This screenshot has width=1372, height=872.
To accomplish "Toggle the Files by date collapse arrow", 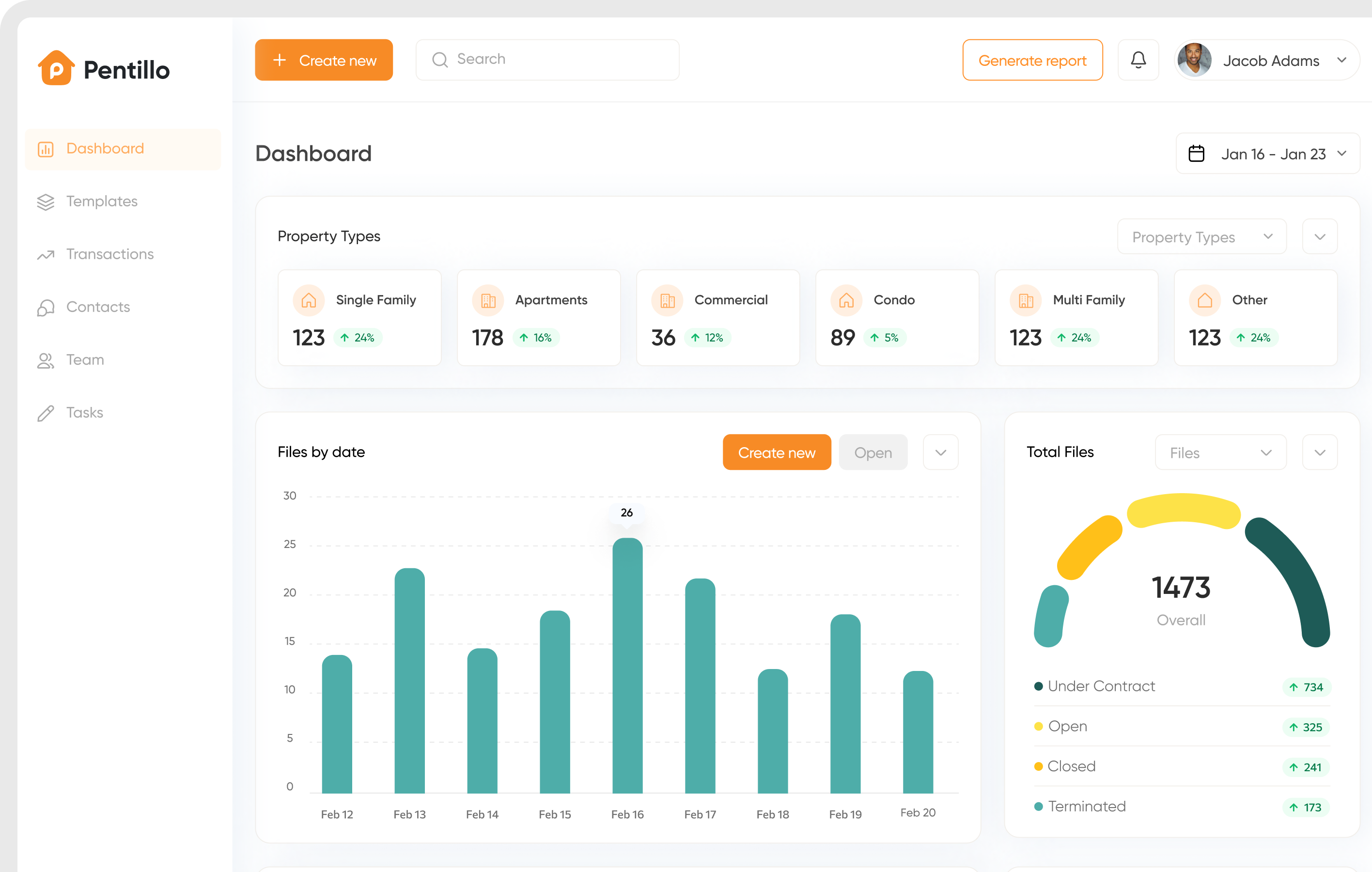I will tap(940, 452).
